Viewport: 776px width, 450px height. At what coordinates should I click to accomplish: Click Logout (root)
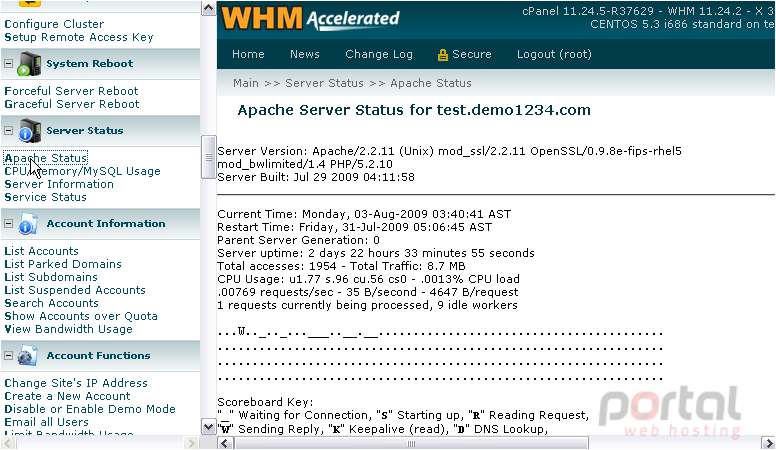point(554,54)
